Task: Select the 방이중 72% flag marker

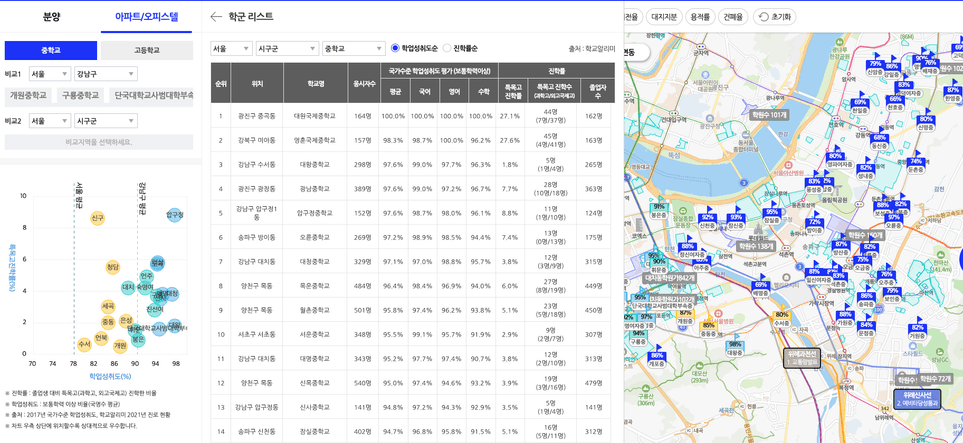Action: tap(814, 226)
